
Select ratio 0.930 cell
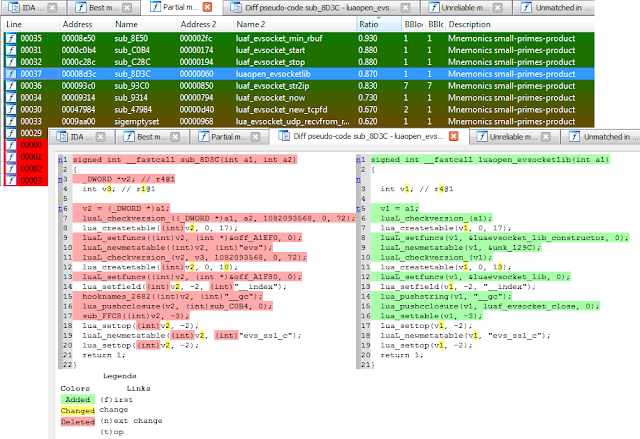coord(368,38)
